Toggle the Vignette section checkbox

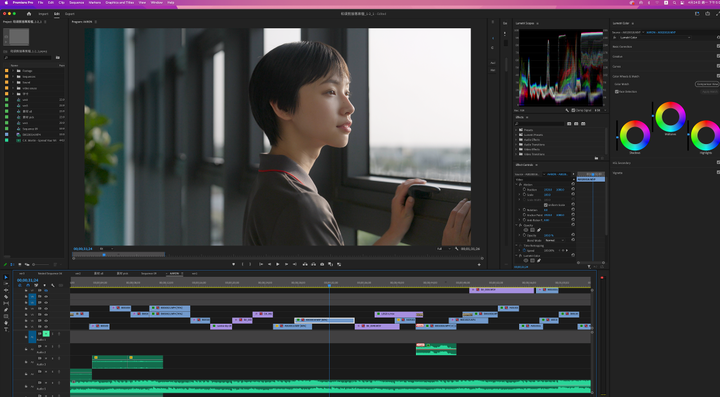(718, 173)
